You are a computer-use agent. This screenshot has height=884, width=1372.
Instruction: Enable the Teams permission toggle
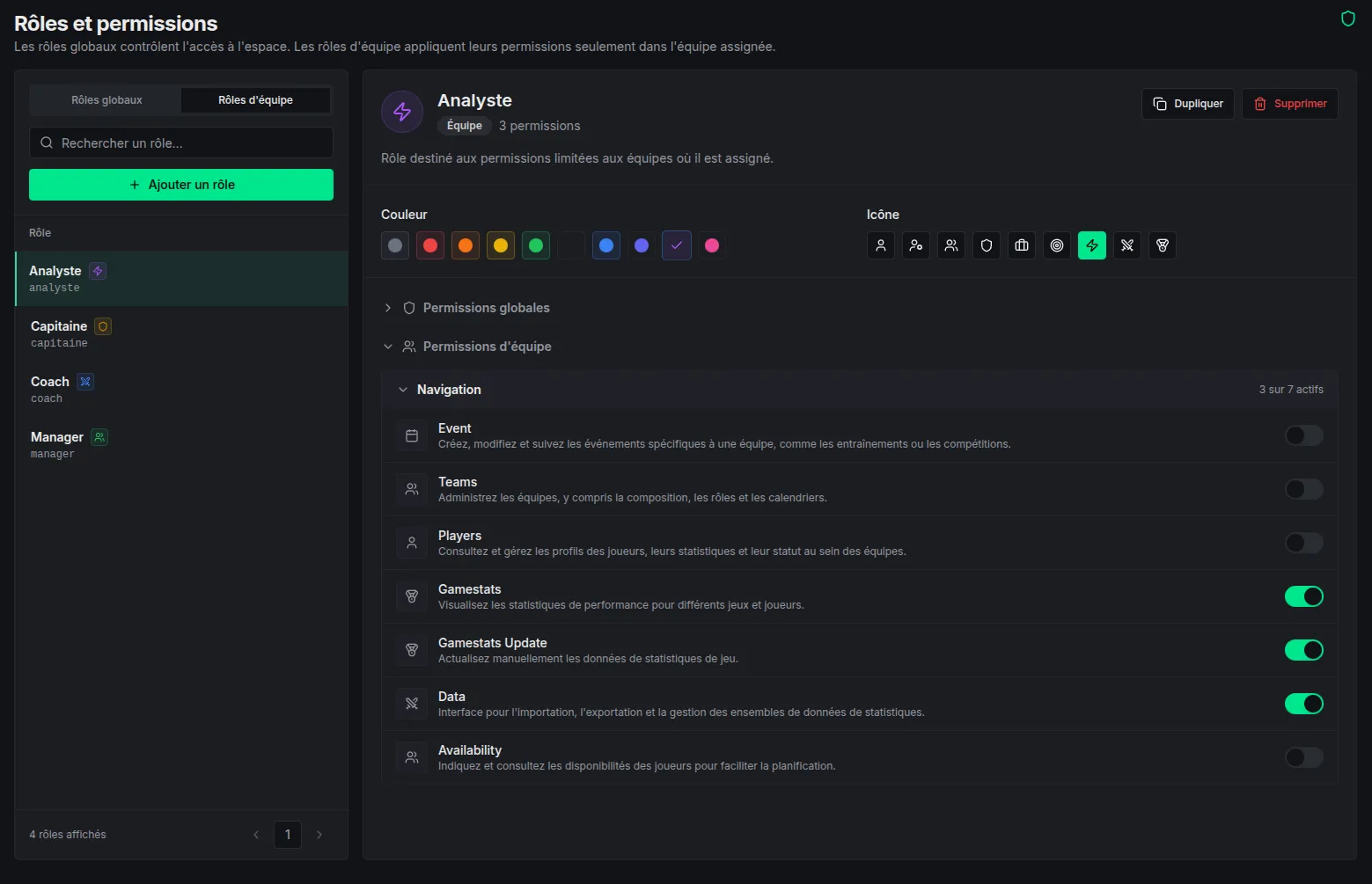(x=1304, y=489)
